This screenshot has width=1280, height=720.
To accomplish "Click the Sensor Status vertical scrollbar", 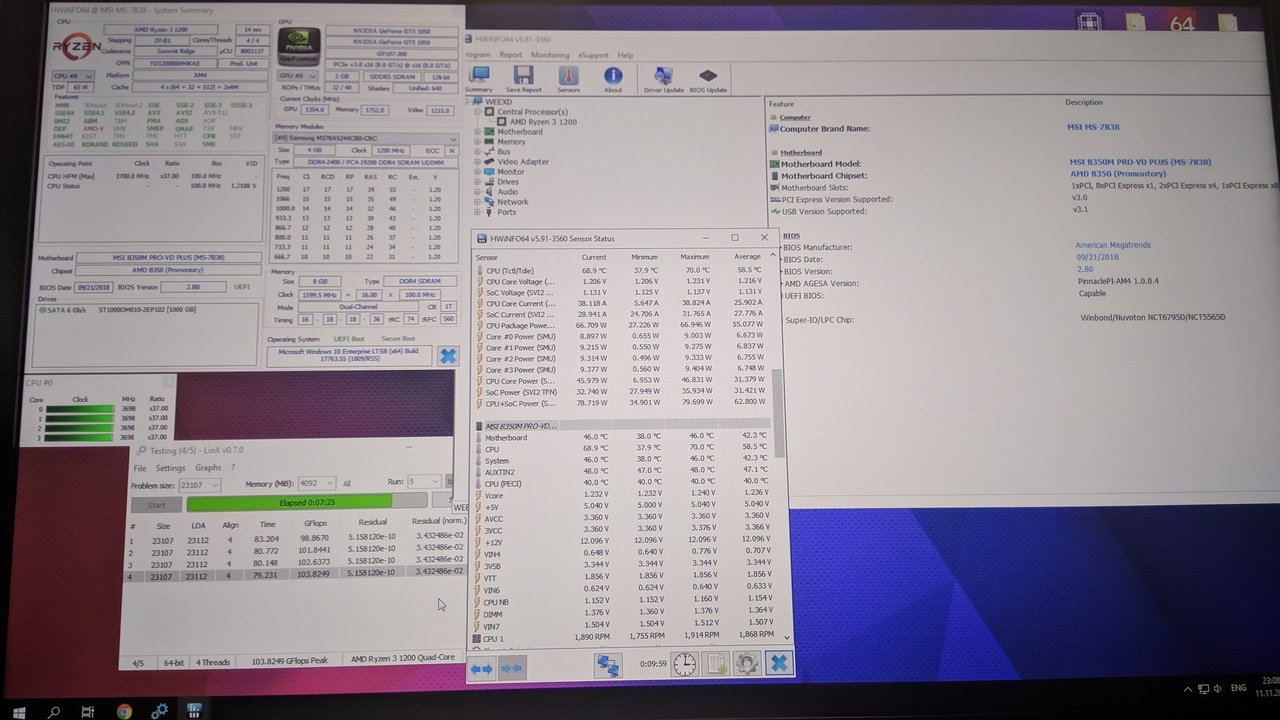I will tap(780, 413).
